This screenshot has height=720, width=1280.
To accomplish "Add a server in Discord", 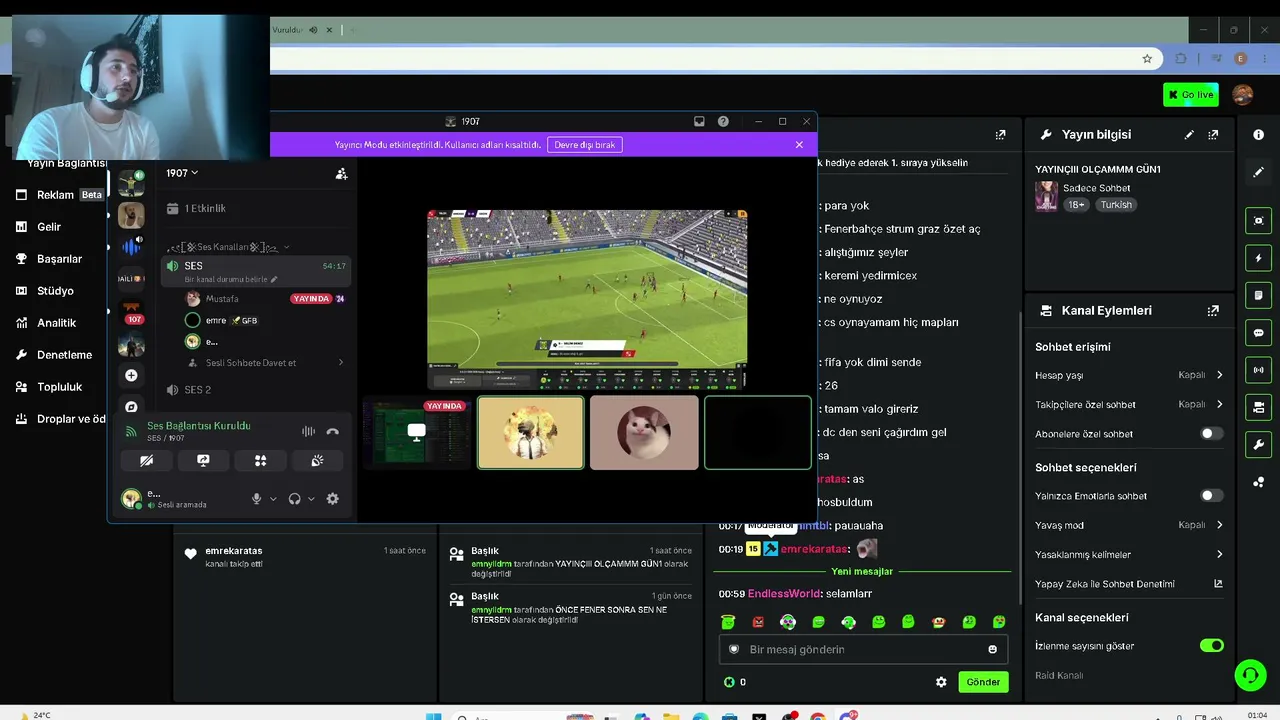I will click(131, 375).
